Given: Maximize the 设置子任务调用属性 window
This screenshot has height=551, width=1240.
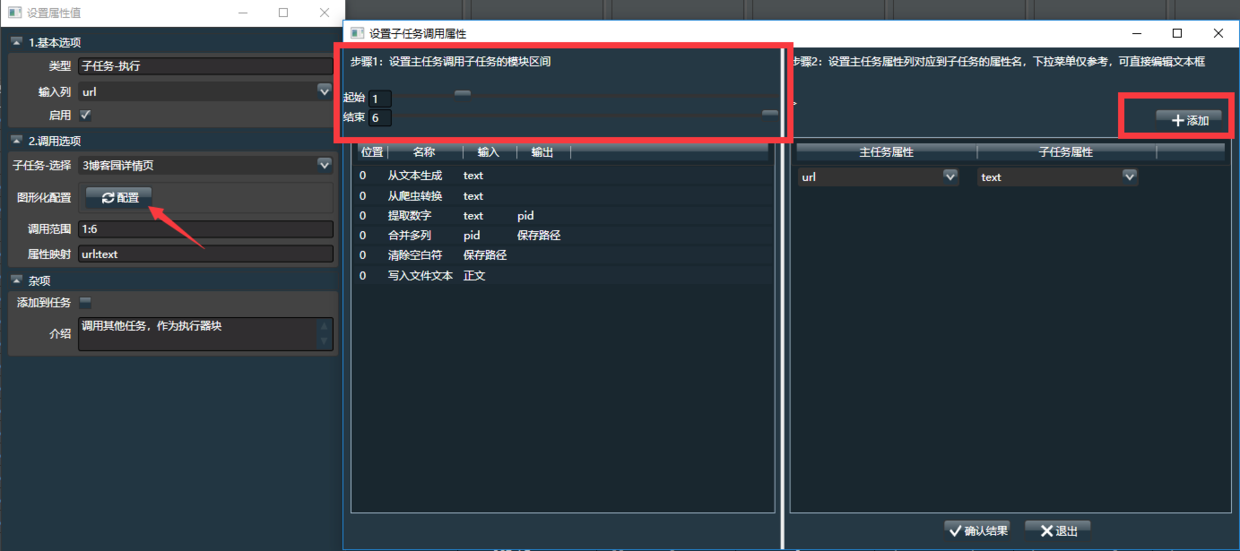Looking at the screenshot, I should click(1177, 33).
